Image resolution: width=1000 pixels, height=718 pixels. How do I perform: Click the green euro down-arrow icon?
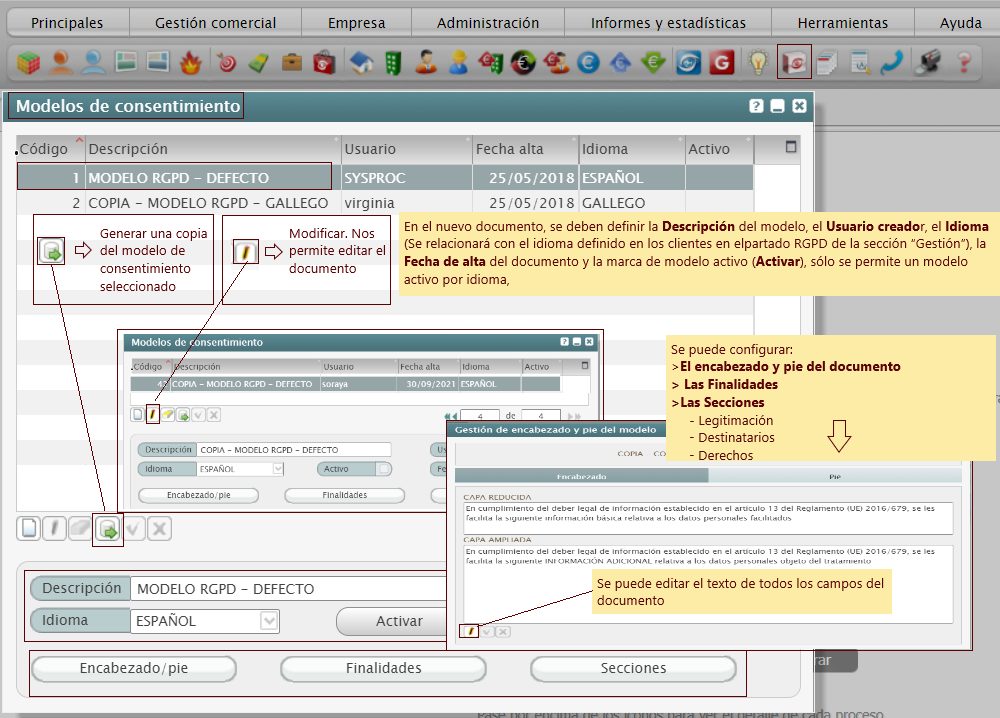point(653,62)
